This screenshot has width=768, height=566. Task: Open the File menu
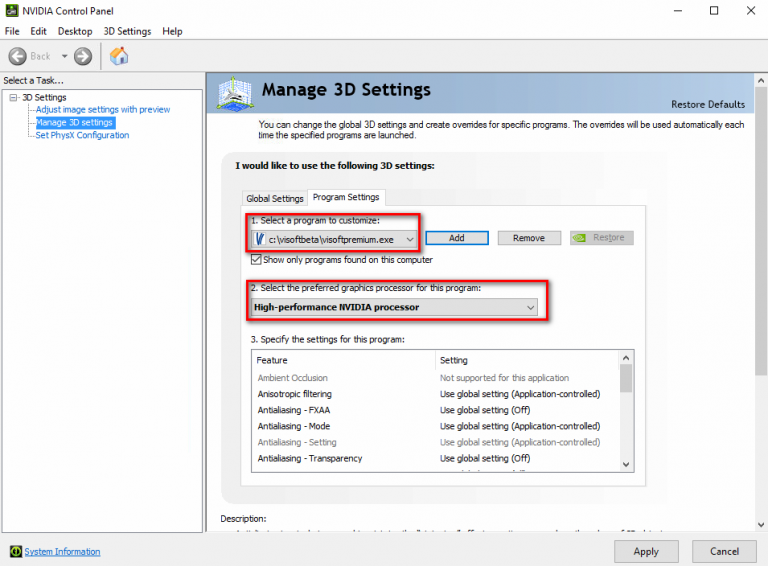12,31
